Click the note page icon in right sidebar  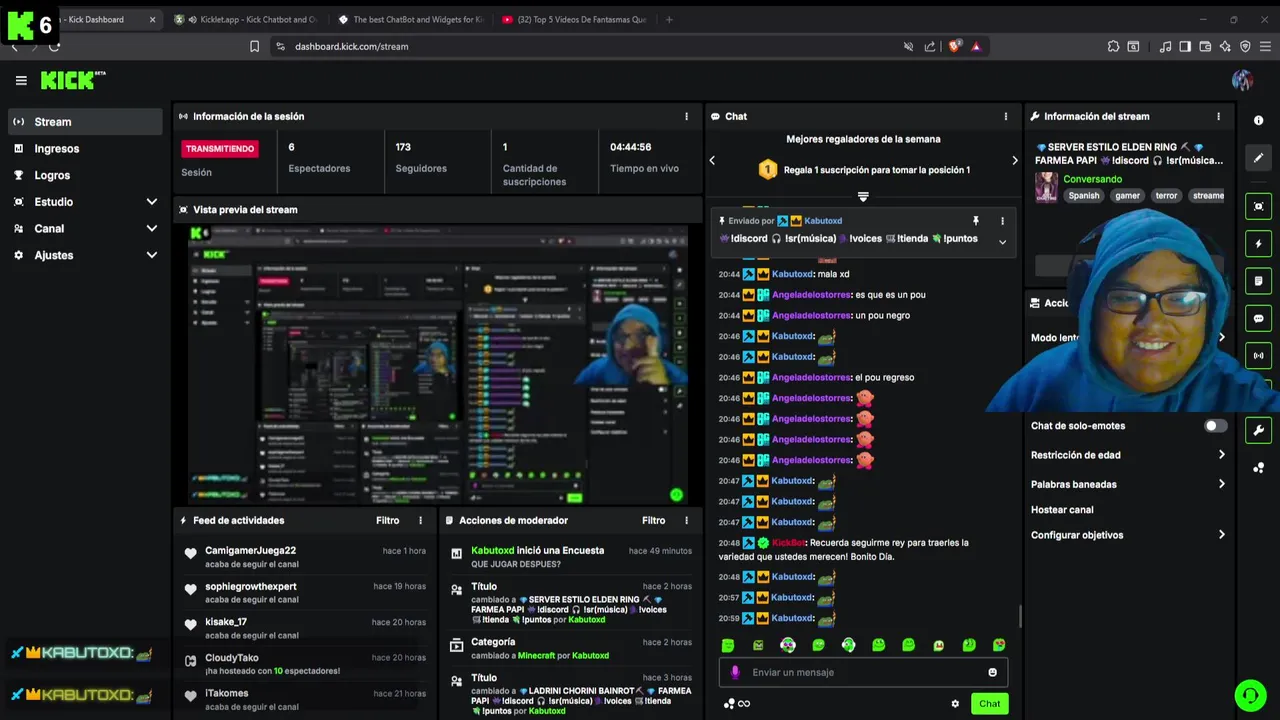(x=1258, y=281)
